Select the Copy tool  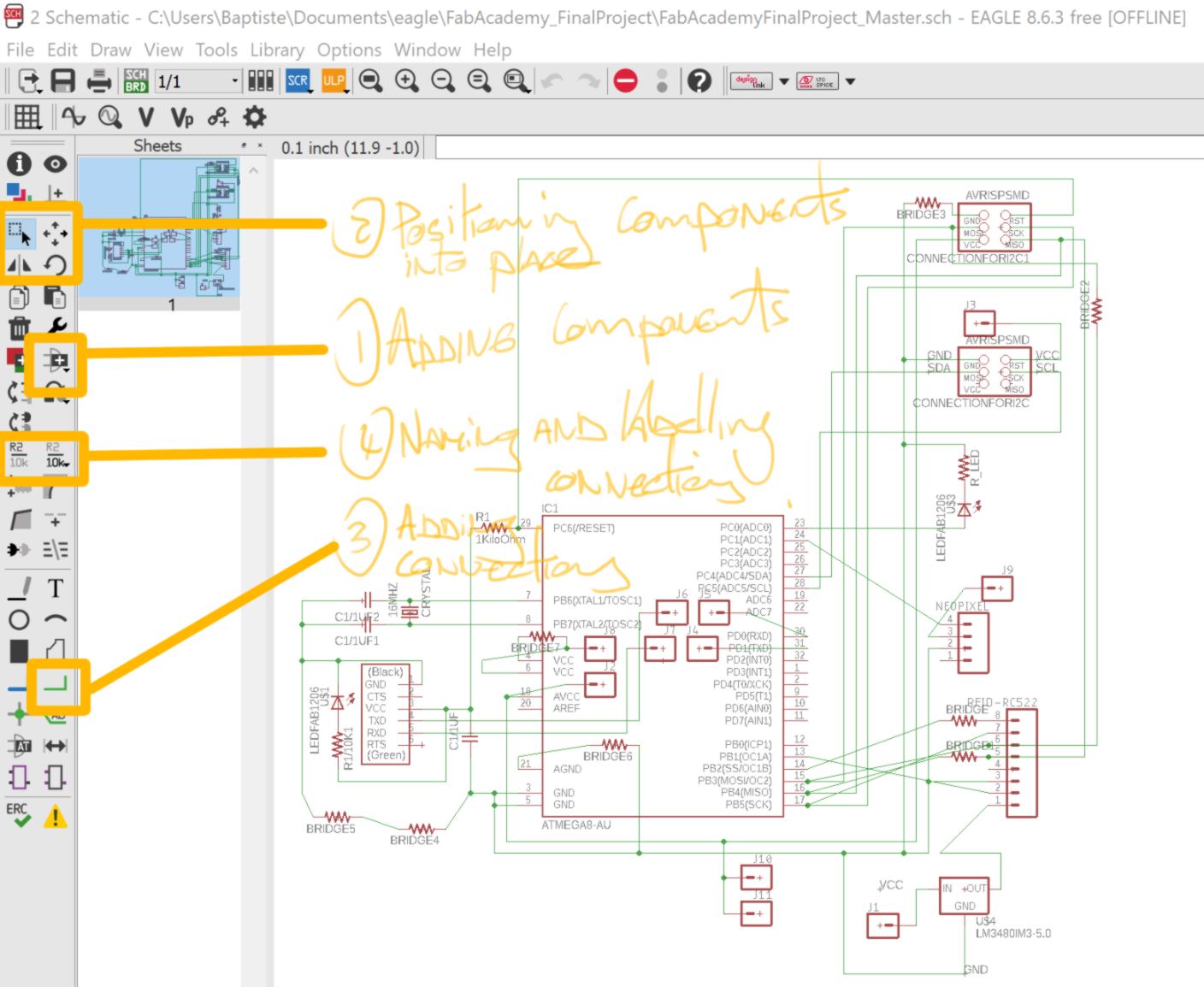[19, 297]
